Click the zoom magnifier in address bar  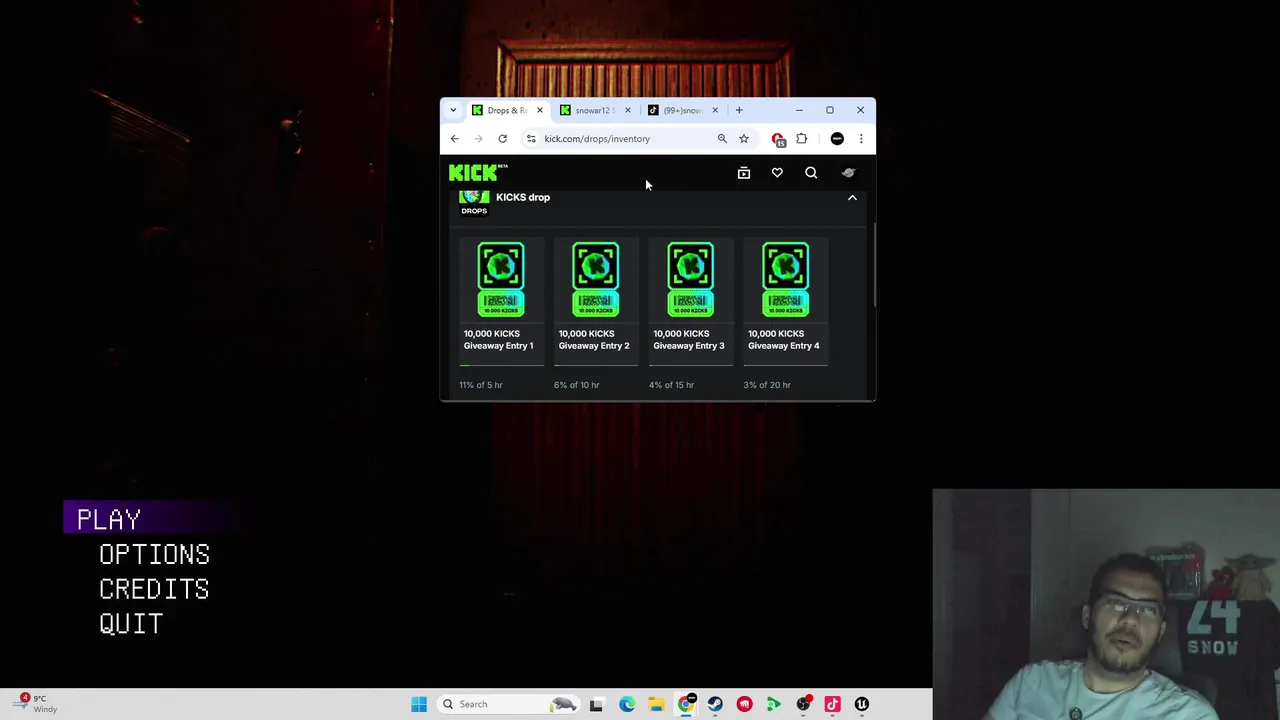[722, 139]
